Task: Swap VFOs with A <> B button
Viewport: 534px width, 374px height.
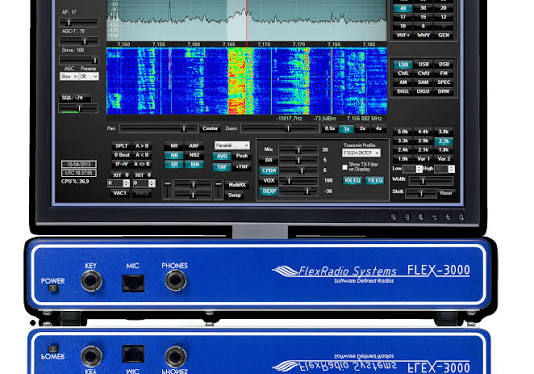Action: pyautogui.click(x=142, y=164)
